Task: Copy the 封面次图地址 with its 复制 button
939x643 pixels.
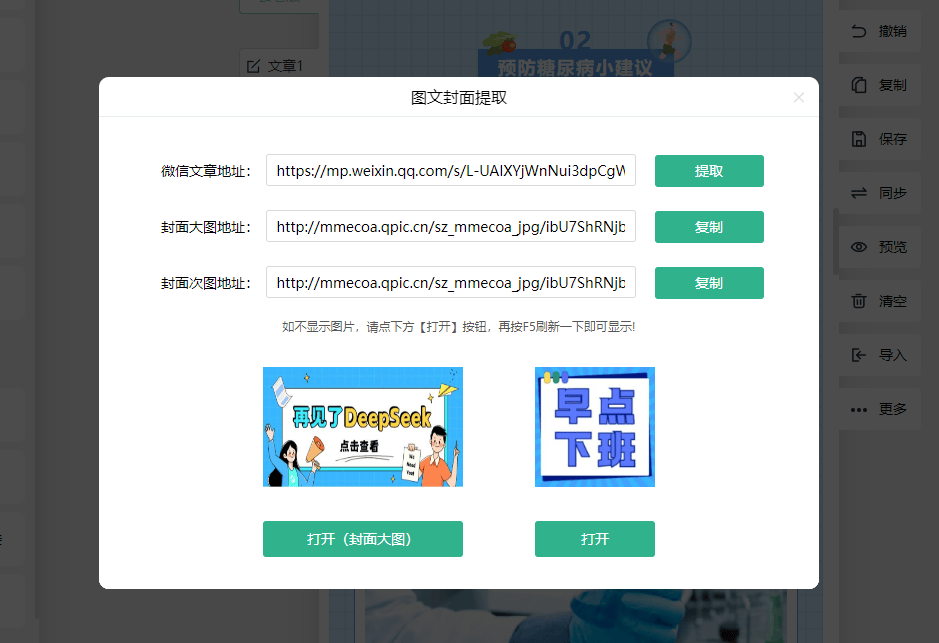Action: click(x=709, y=283)
